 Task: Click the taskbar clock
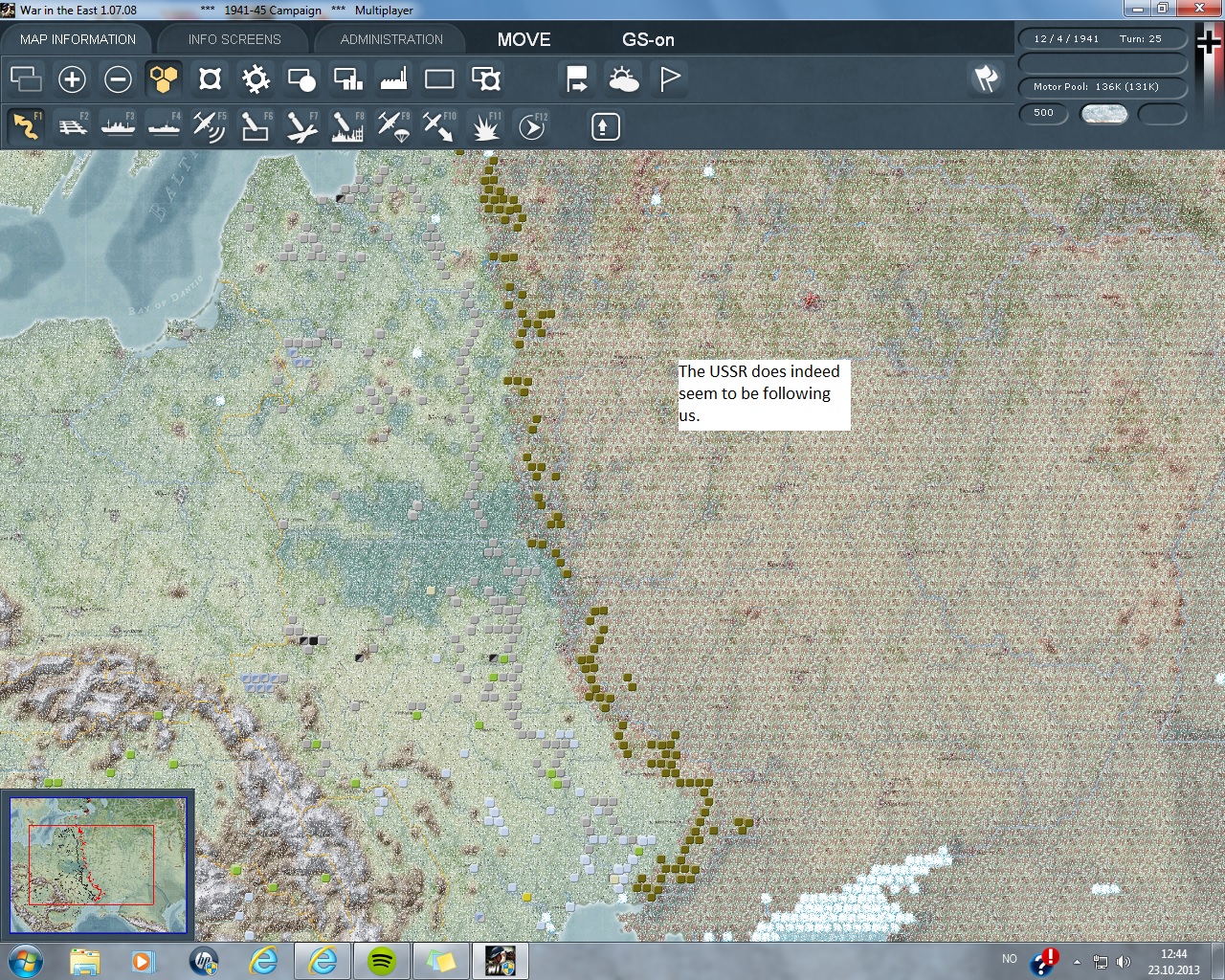1173,961
